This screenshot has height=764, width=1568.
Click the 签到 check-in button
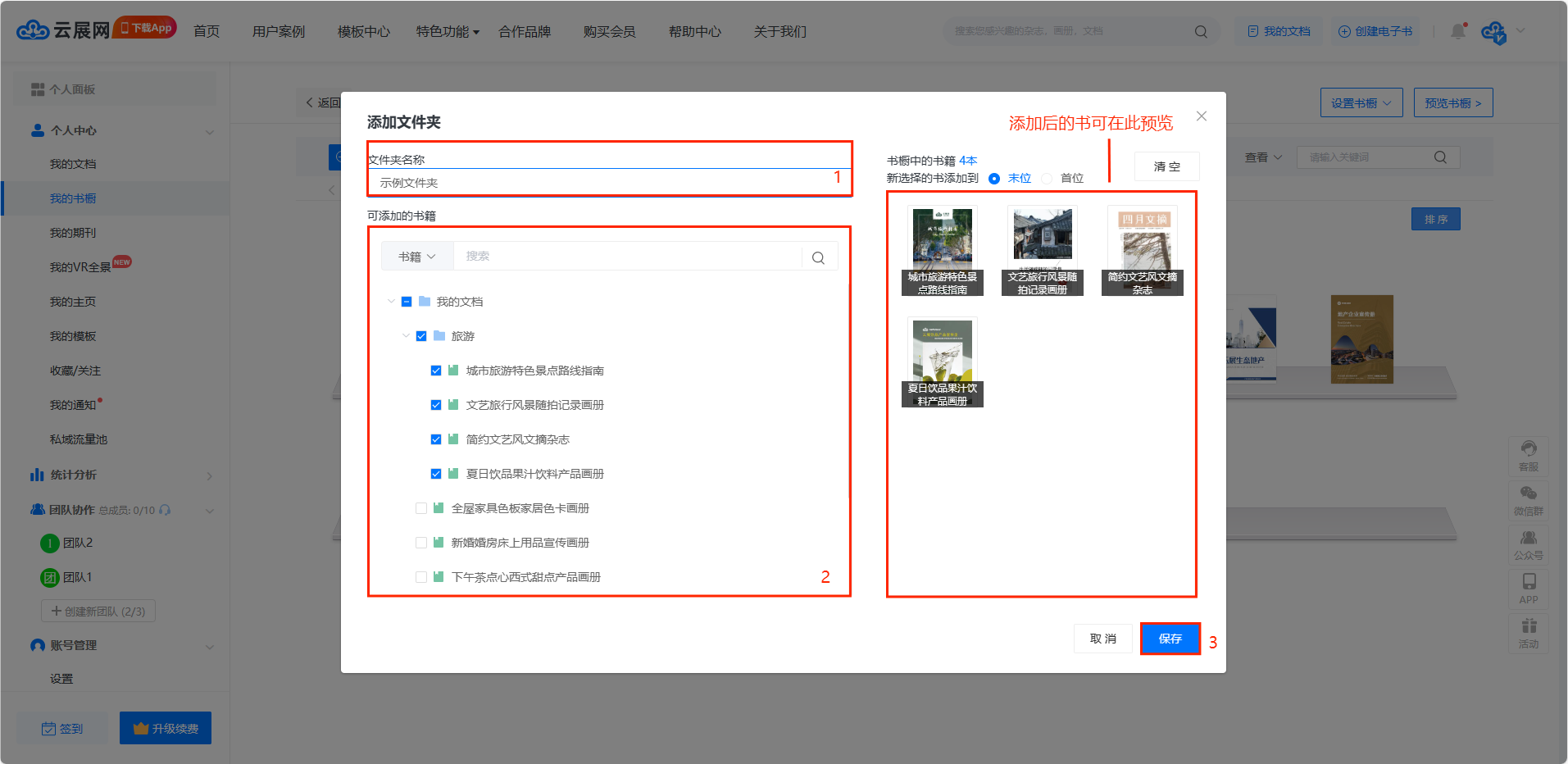click(x=62, y=728)
